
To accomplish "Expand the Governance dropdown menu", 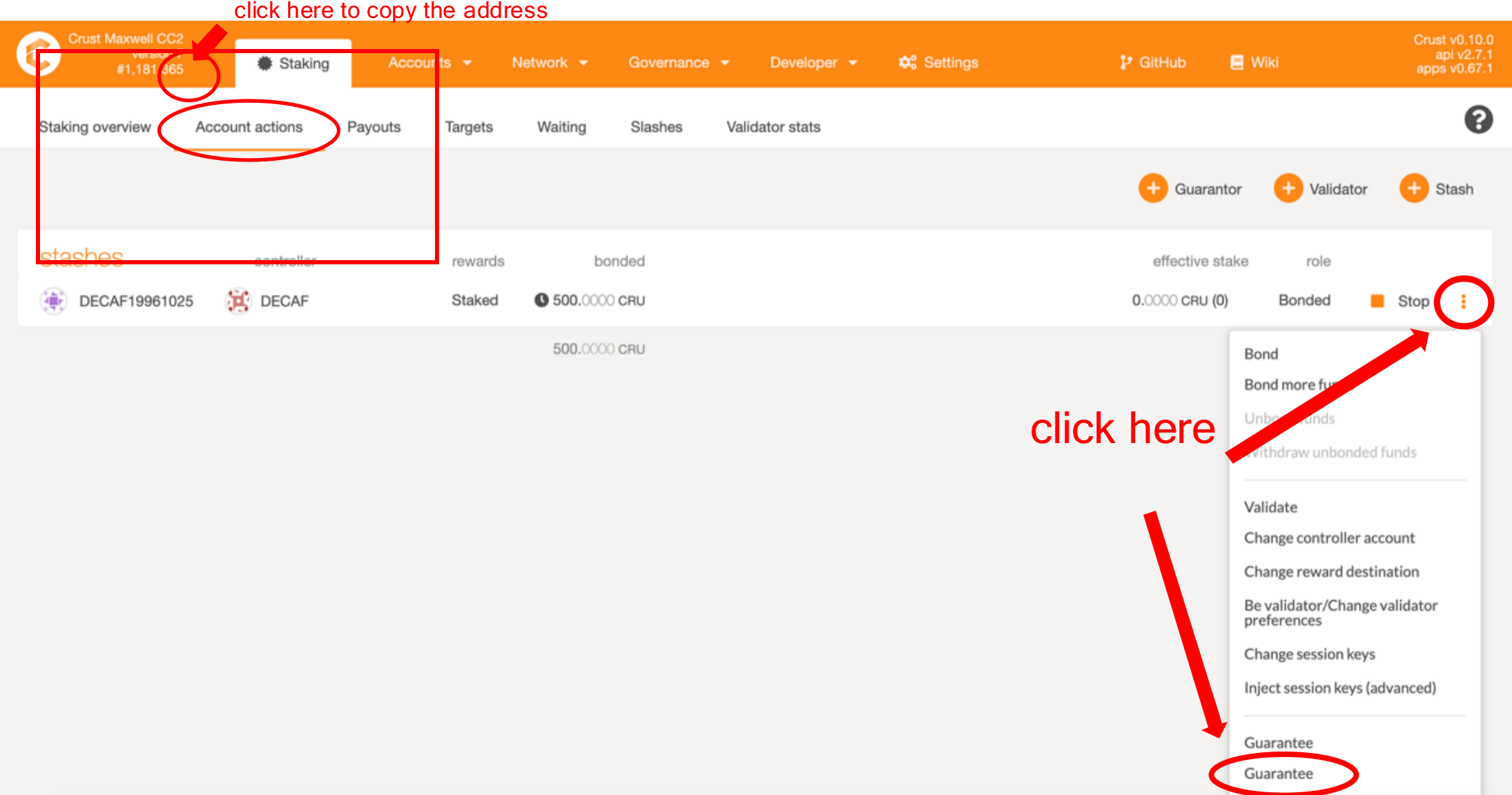I will pyautogui.click(x=678, y=63).
